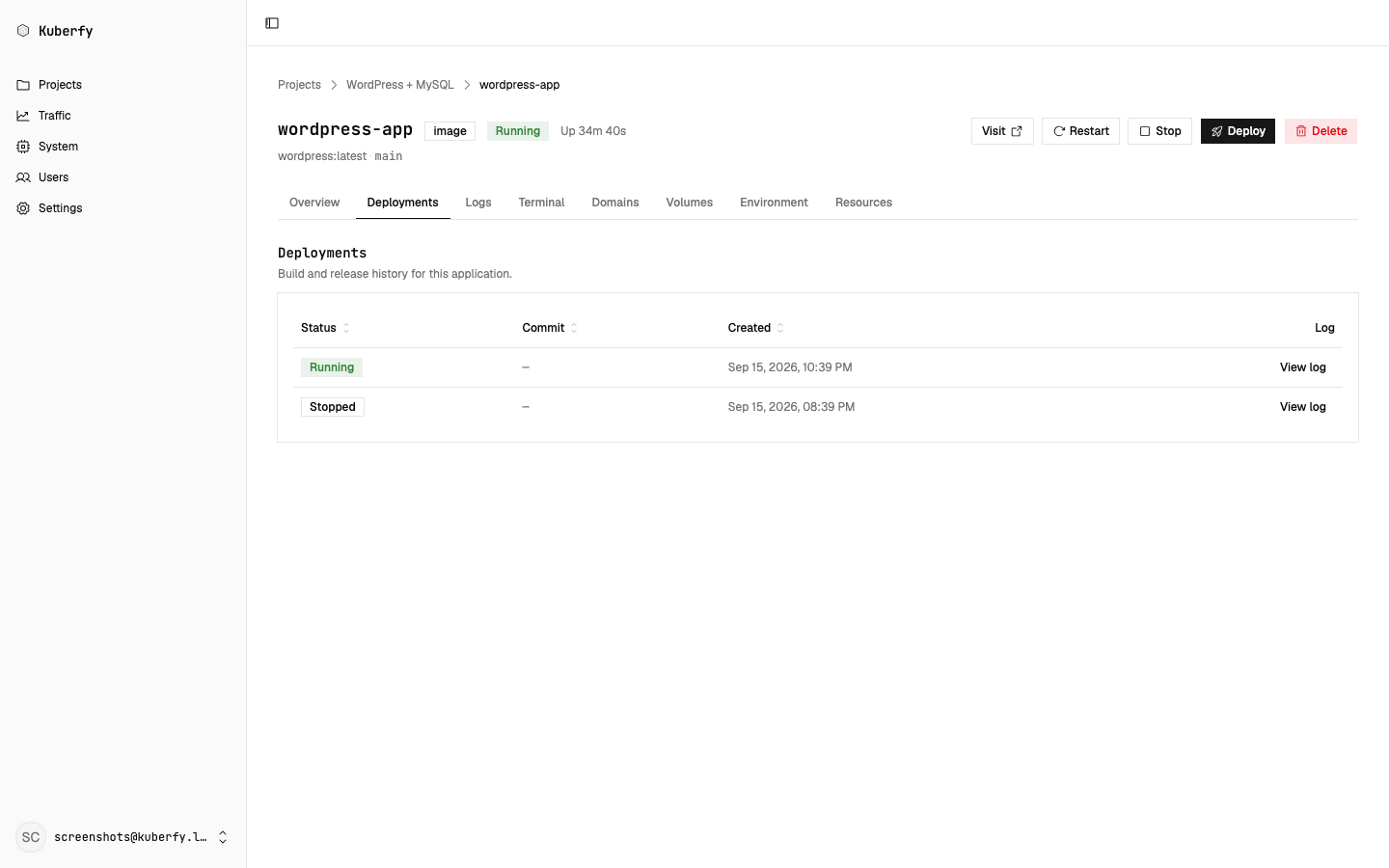Click the Running status badge in table
1389x868 pixels.
coord(332,367)
